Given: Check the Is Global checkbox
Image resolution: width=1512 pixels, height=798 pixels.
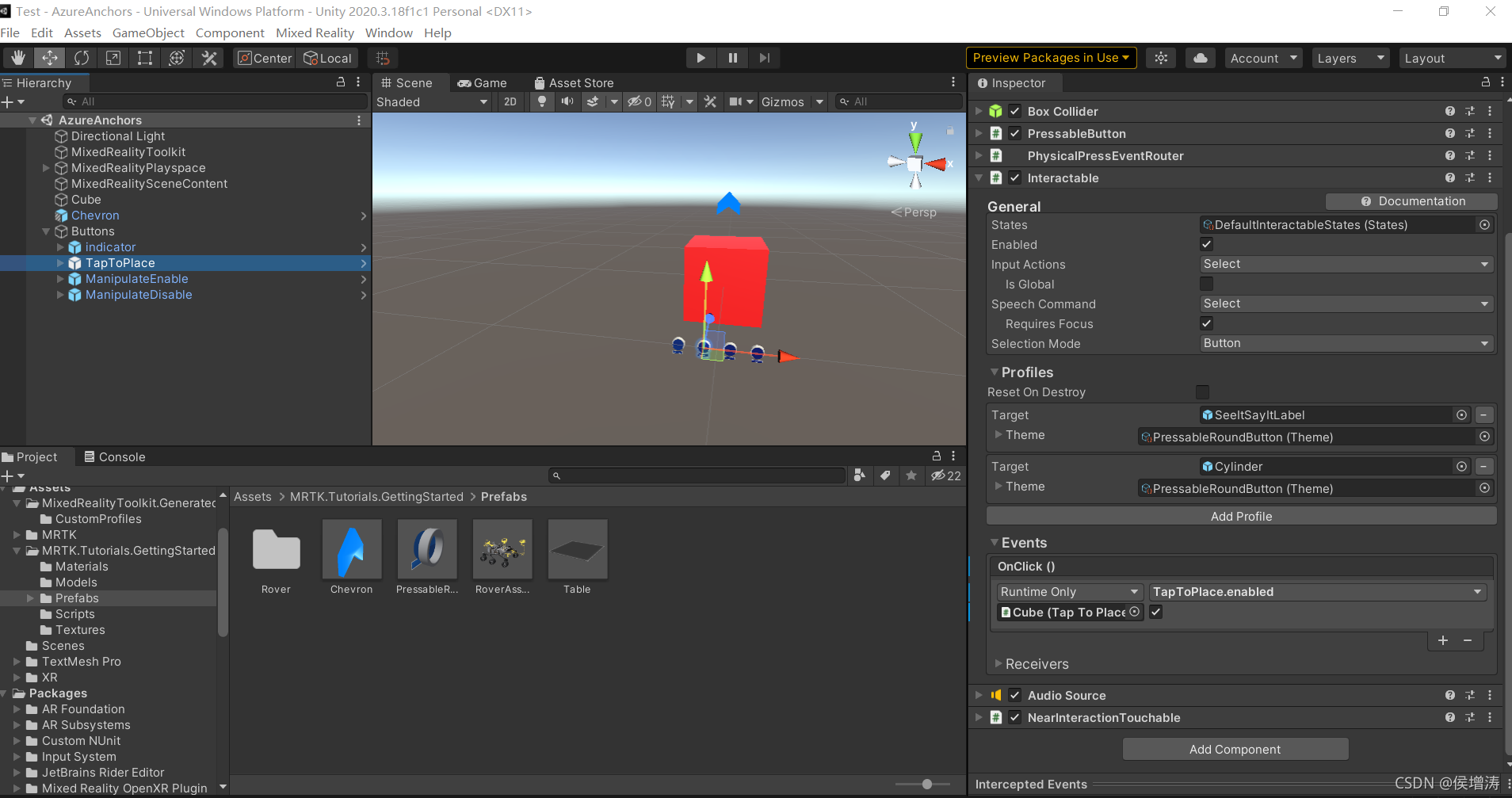Looking at the screenshot, I should [1206, 284].
